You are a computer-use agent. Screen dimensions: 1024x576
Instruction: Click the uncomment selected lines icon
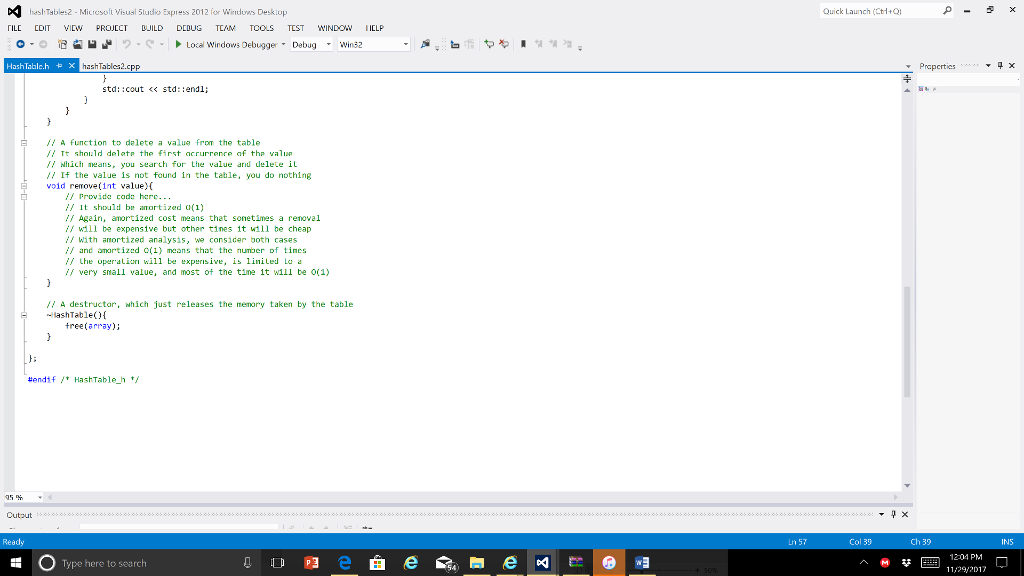[x=504, y=44]
